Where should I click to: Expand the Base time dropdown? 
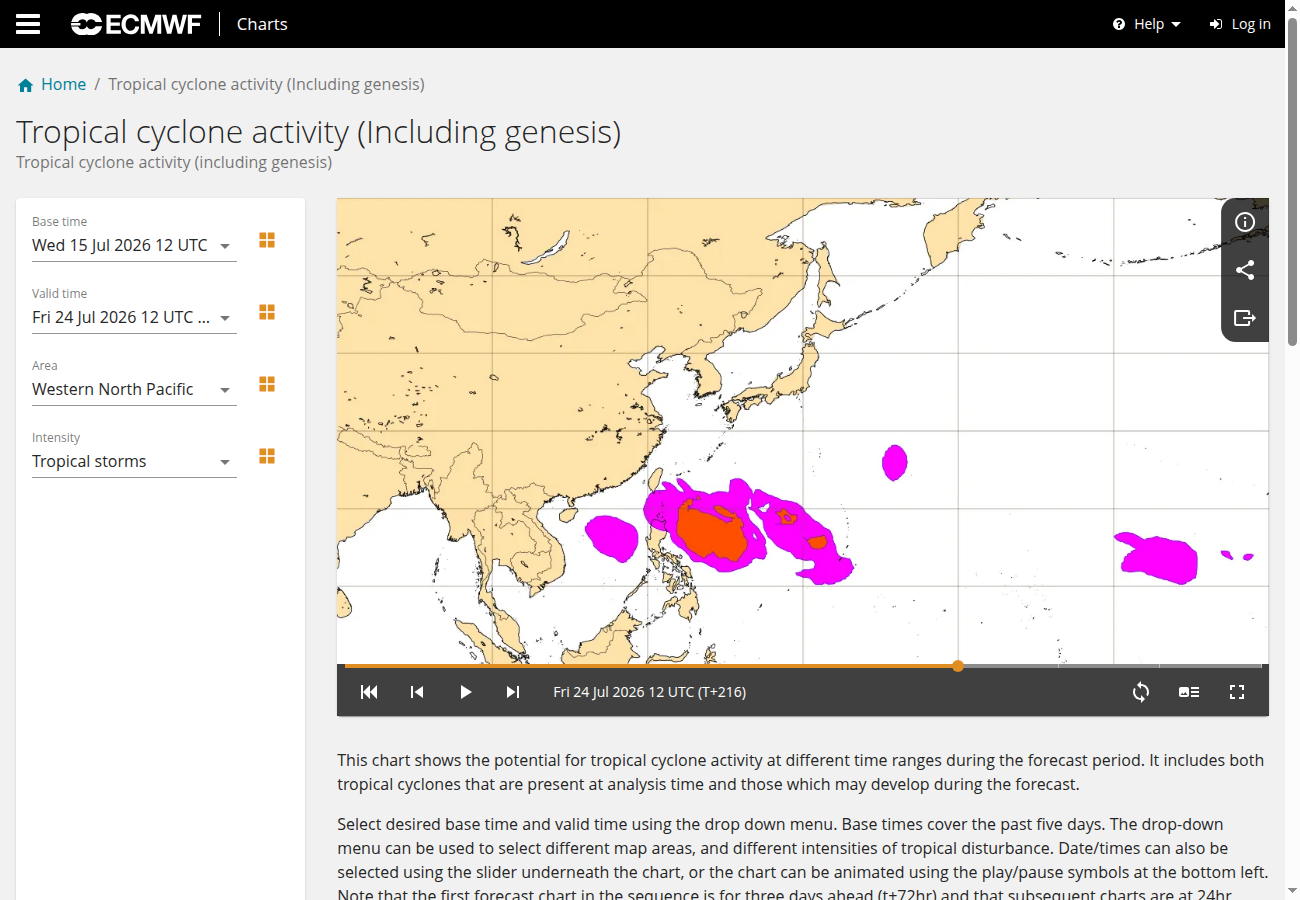coord(134,246)
